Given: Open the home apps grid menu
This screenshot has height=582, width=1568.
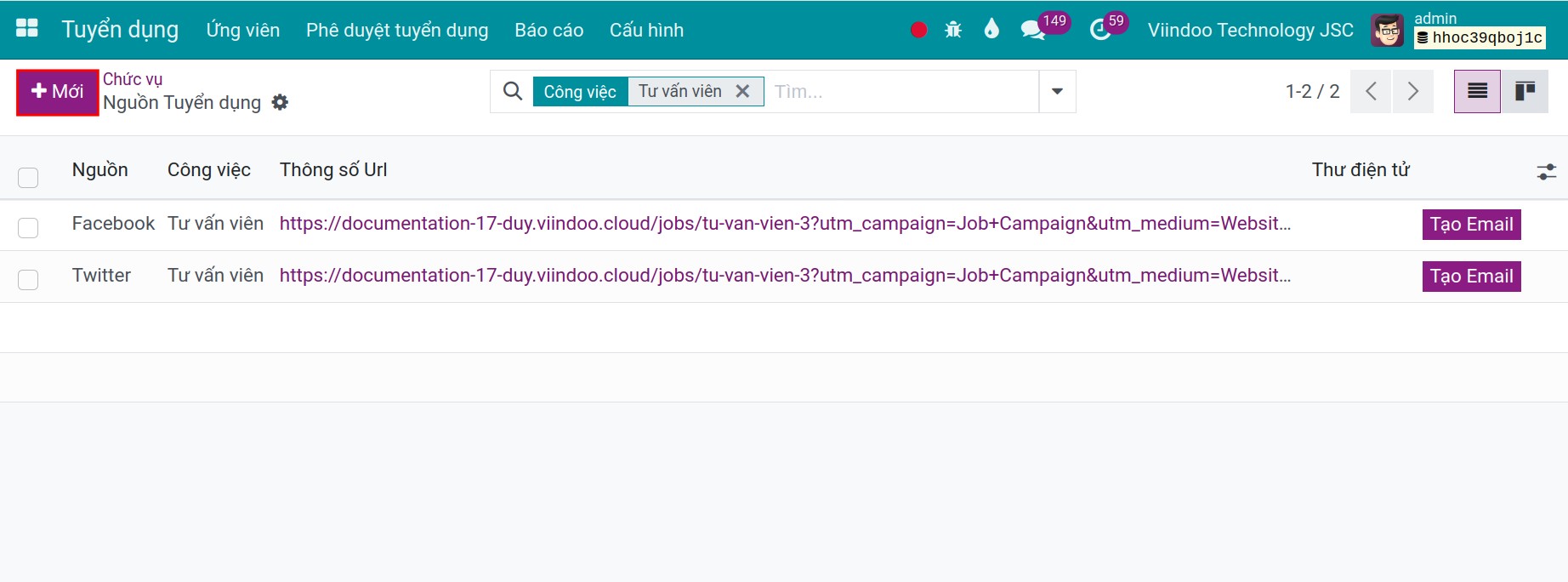Looking at the screenshot, I should point(27,29).
